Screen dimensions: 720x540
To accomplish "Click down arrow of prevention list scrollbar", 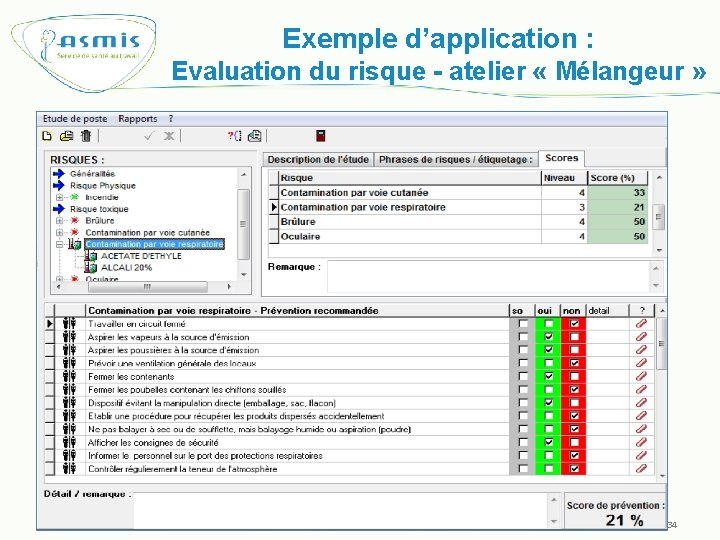I will (662, 476).
